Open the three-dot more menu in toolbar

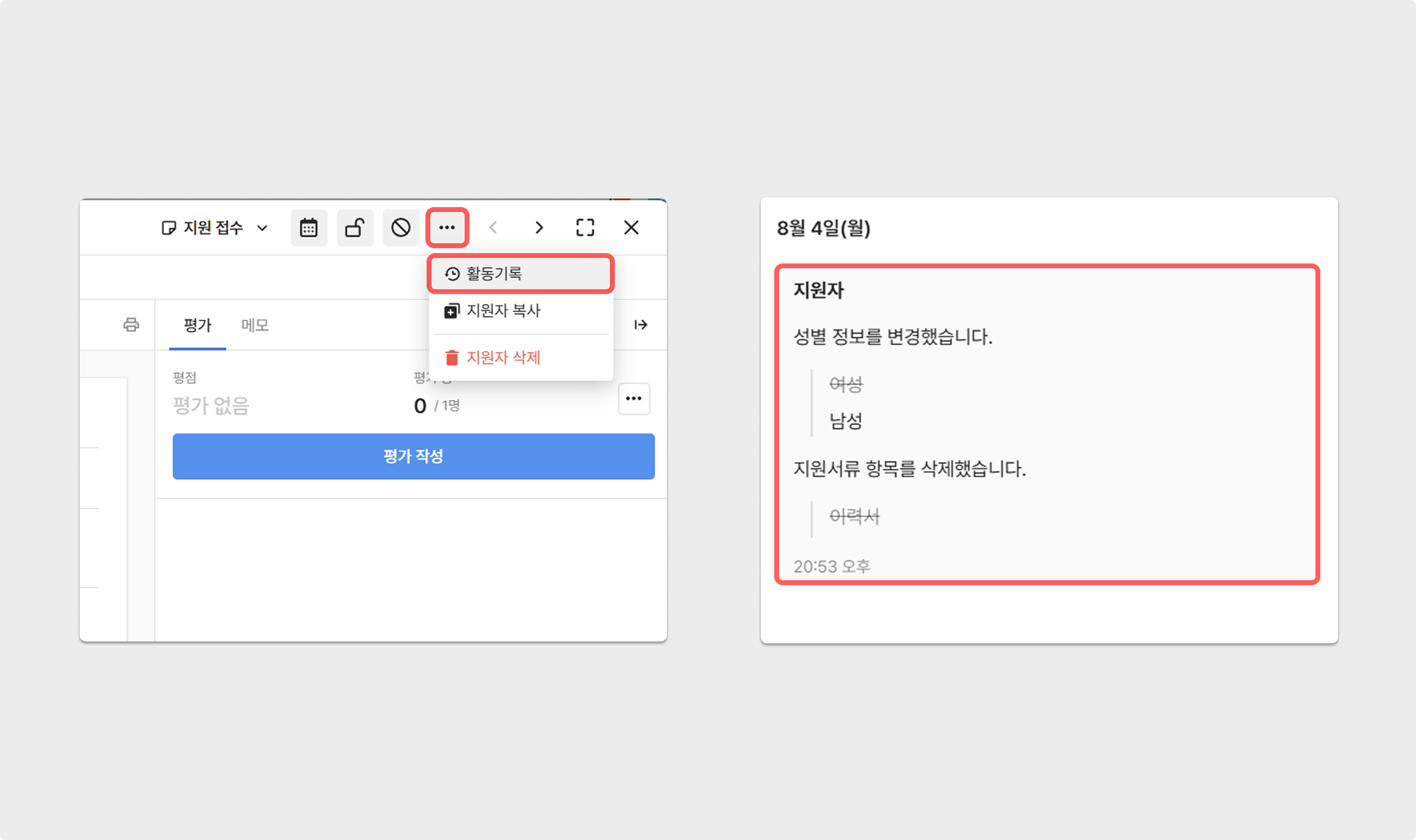447,228
